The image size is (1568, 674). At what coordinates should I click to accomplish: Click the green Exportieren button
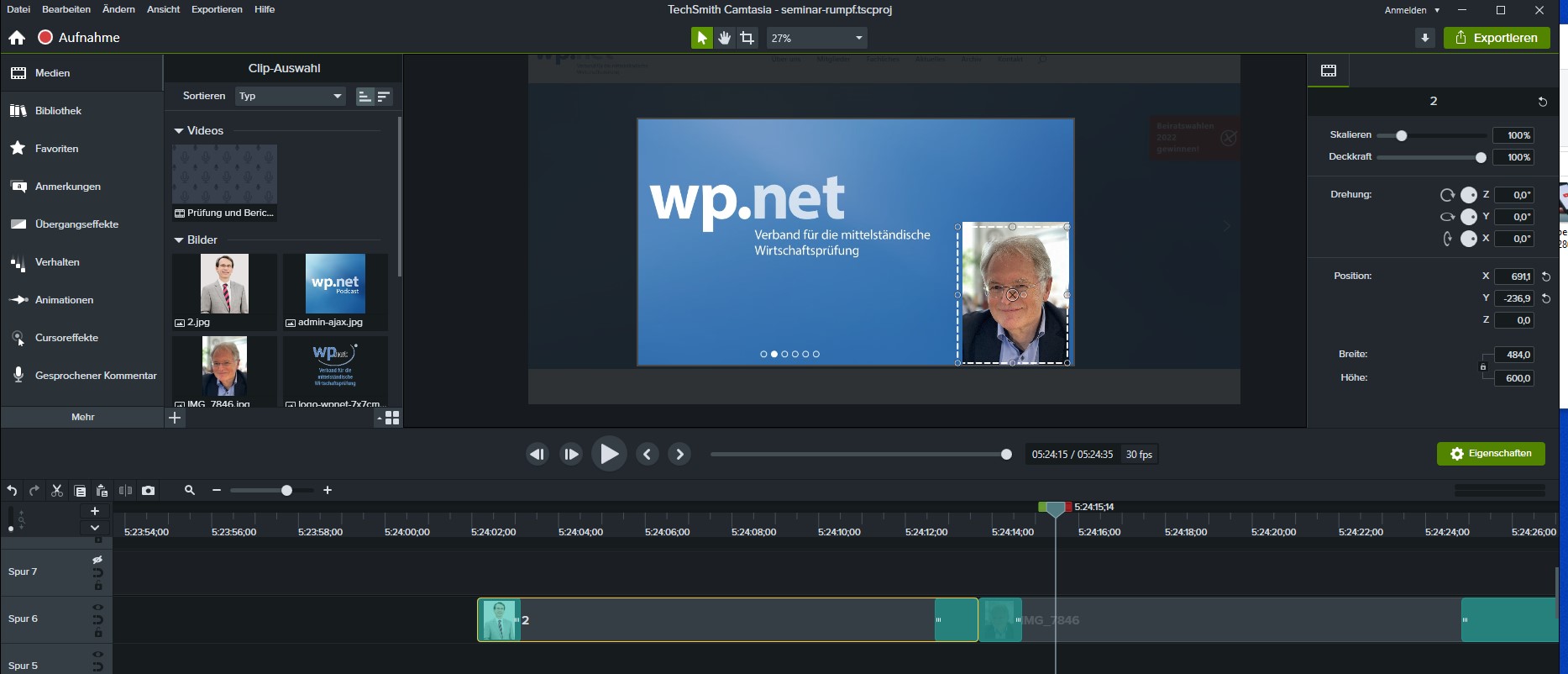1497,38
